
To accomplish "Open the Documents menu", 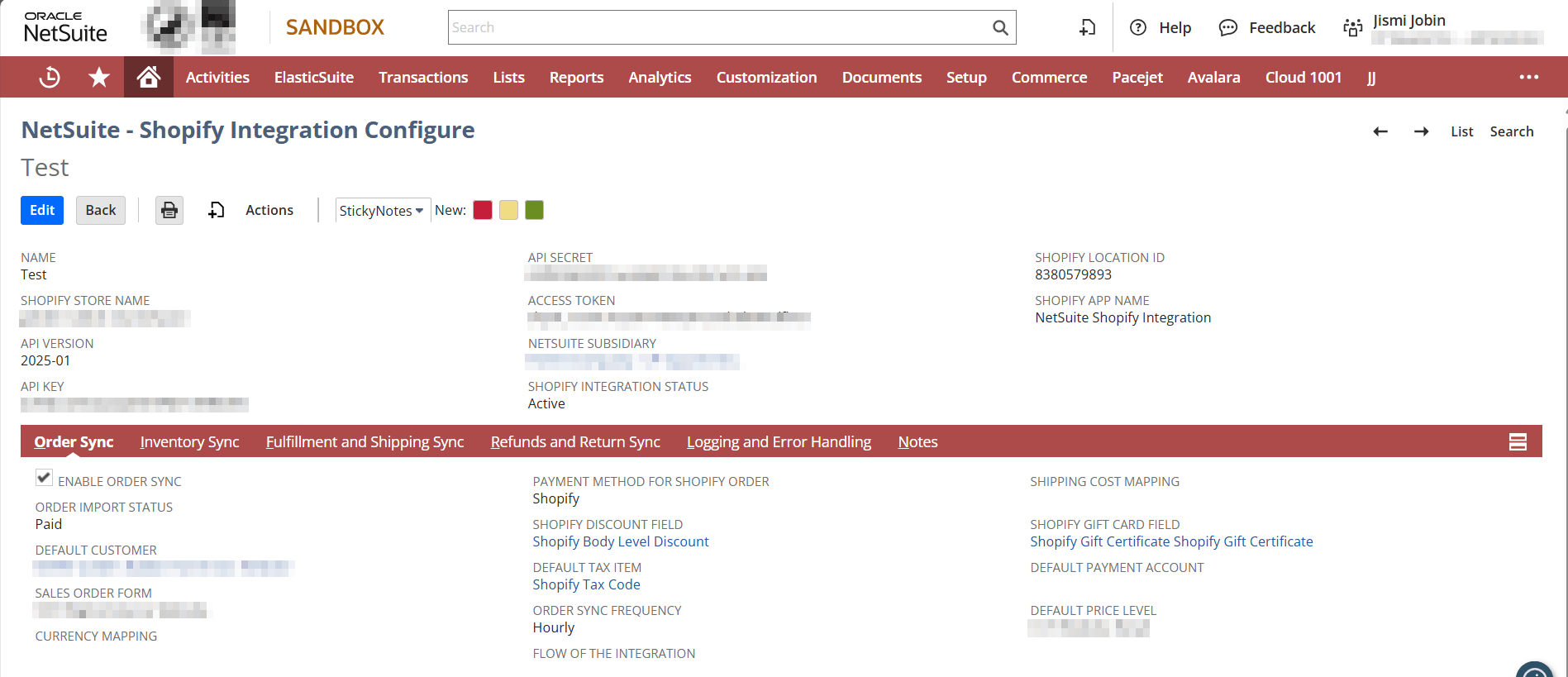I will pos(882,77).
